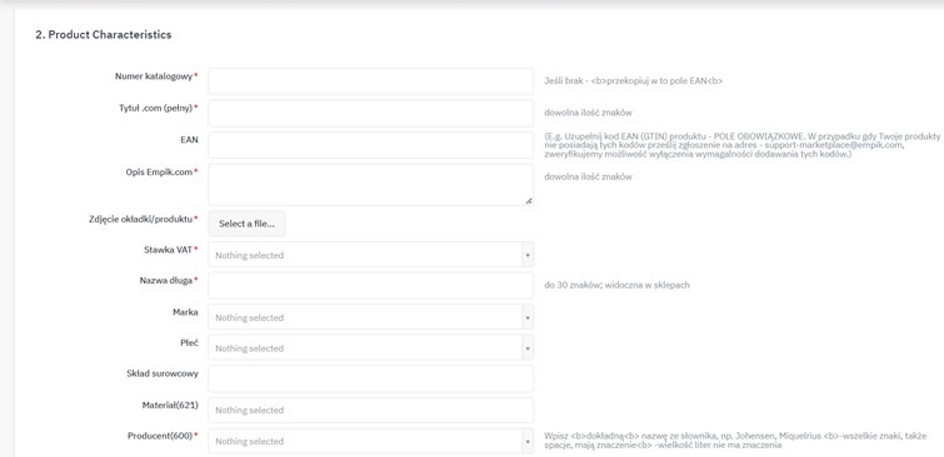Click the Material(621) selection field
Viewport: 944px width, 457px height.
click(370, 410)
